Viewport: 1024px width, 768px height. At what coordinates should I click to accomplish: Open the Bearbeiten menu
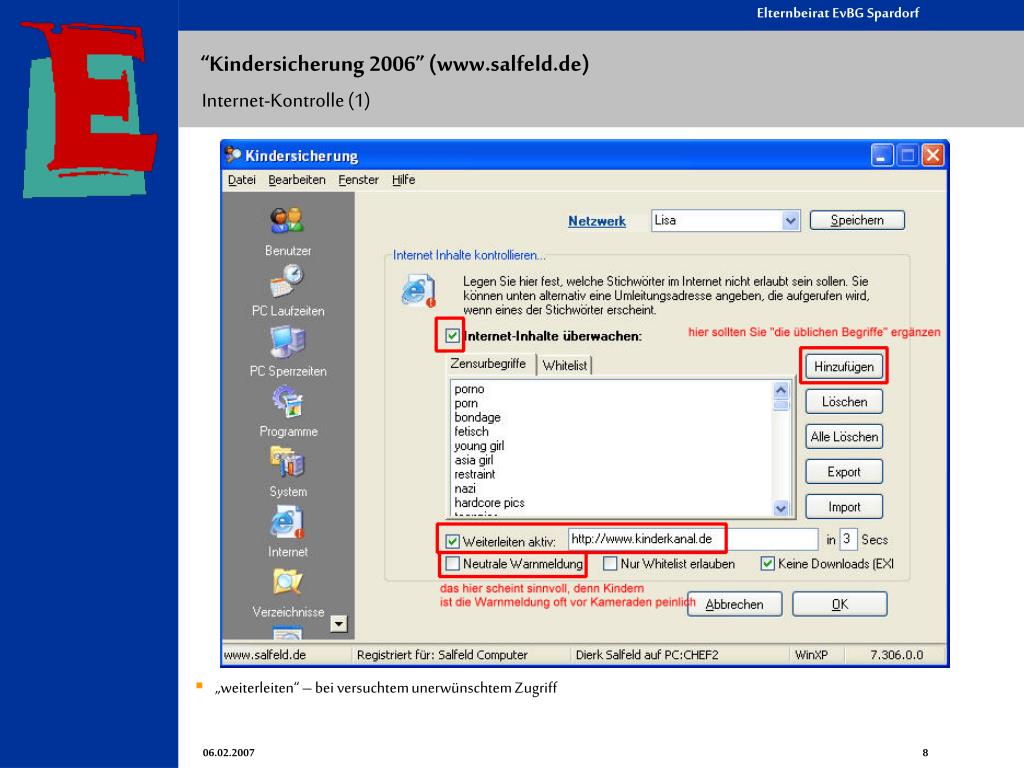point(296,180)
